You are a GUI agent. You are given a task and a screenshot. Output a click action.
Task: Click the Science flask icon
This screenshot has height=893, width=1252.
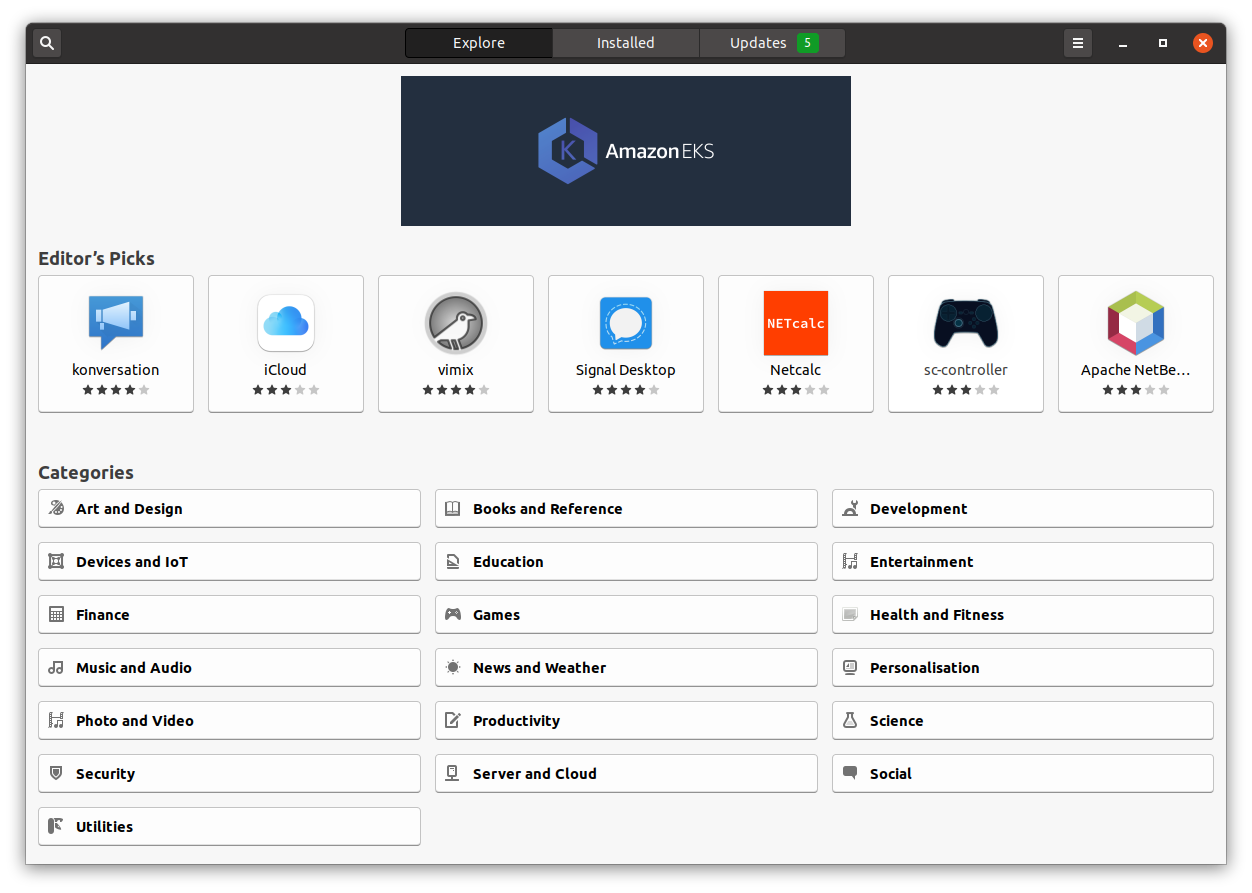(x=850, y=720)
